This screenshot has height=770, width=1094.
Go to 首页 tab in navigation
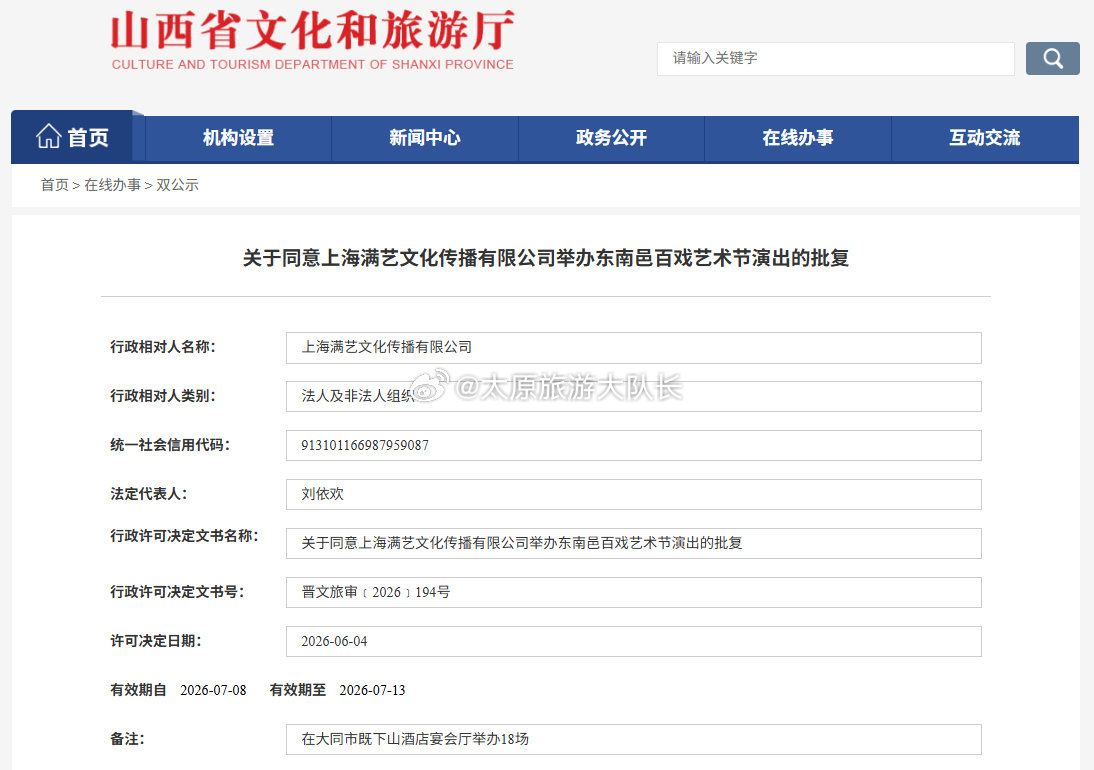pyautogui.click(x=73, y=137)
